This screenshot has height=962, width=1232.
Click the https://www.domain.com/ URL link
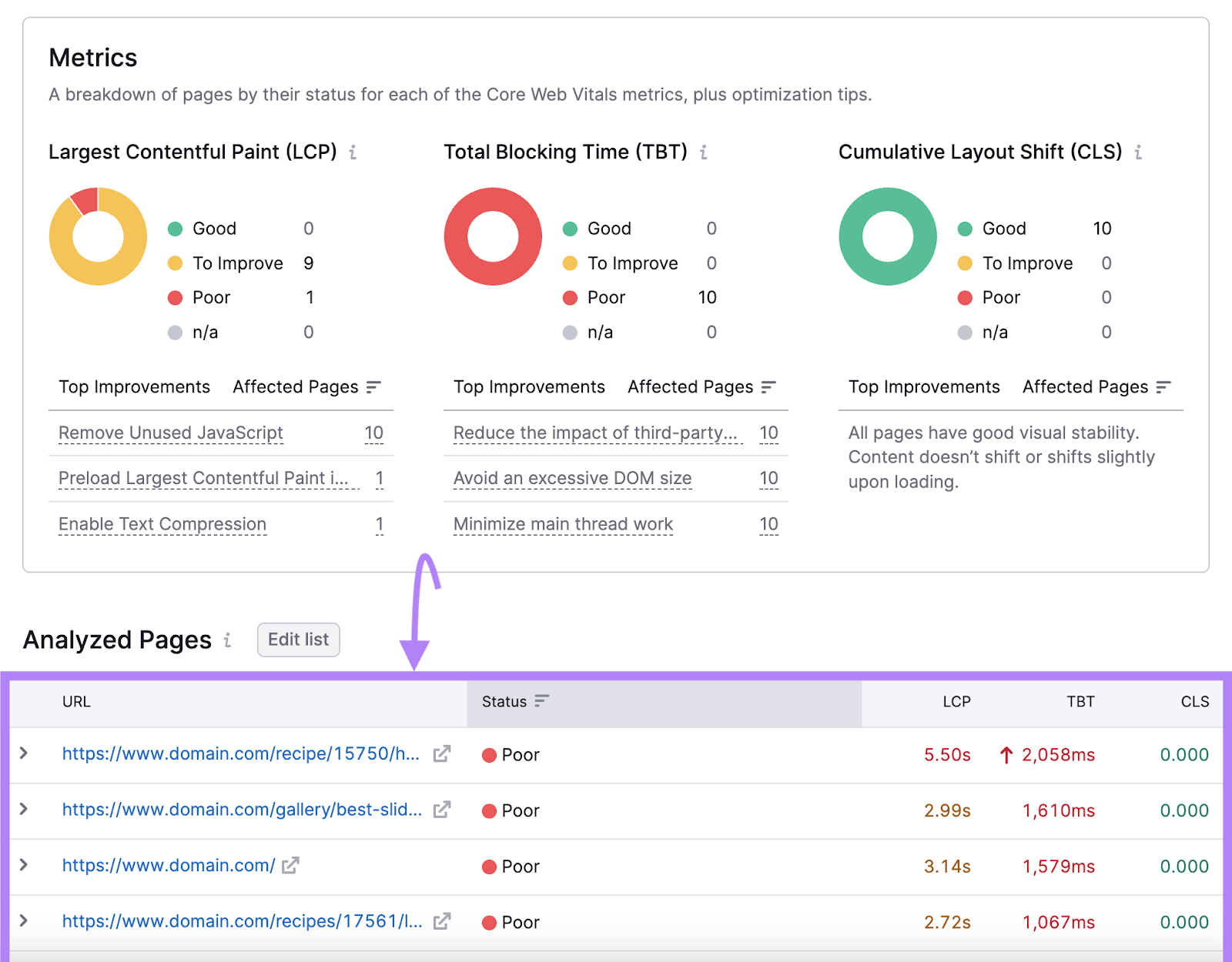tap(168, 866)
